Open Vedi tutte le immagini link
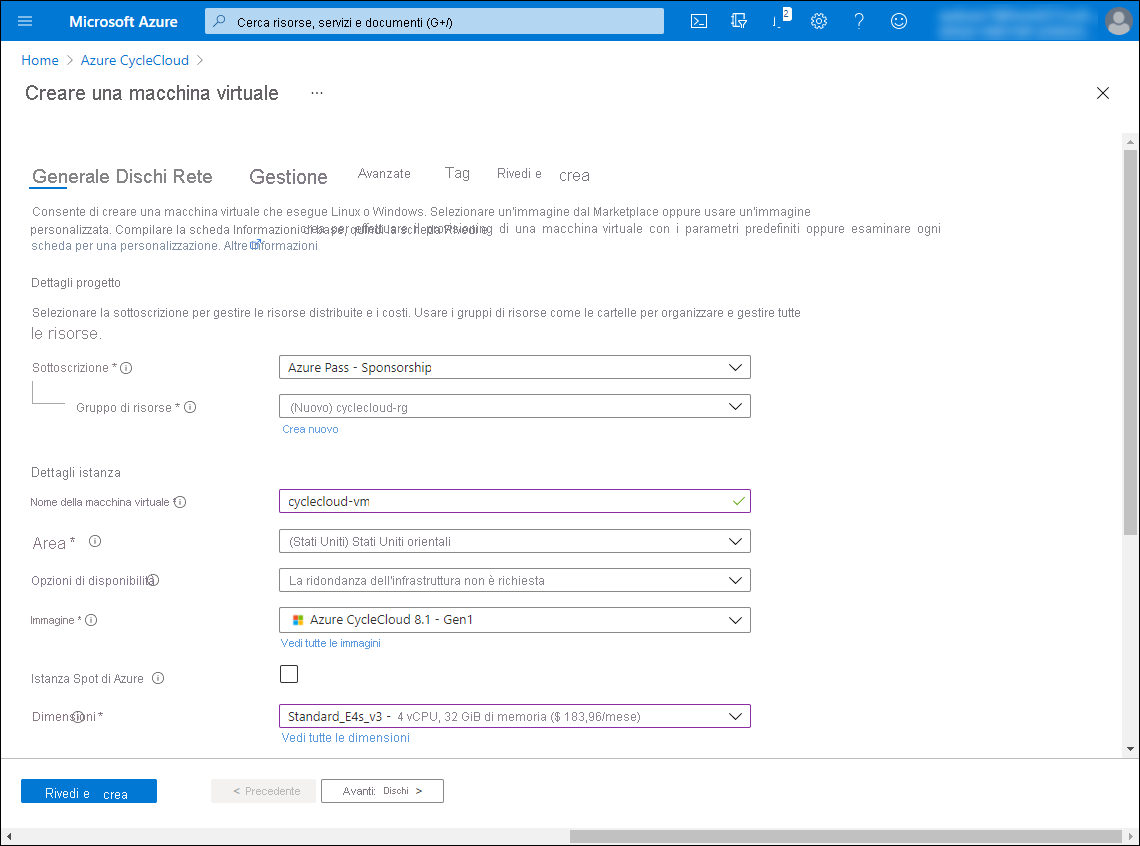The image size is (1140, 846). pos(330,643)
